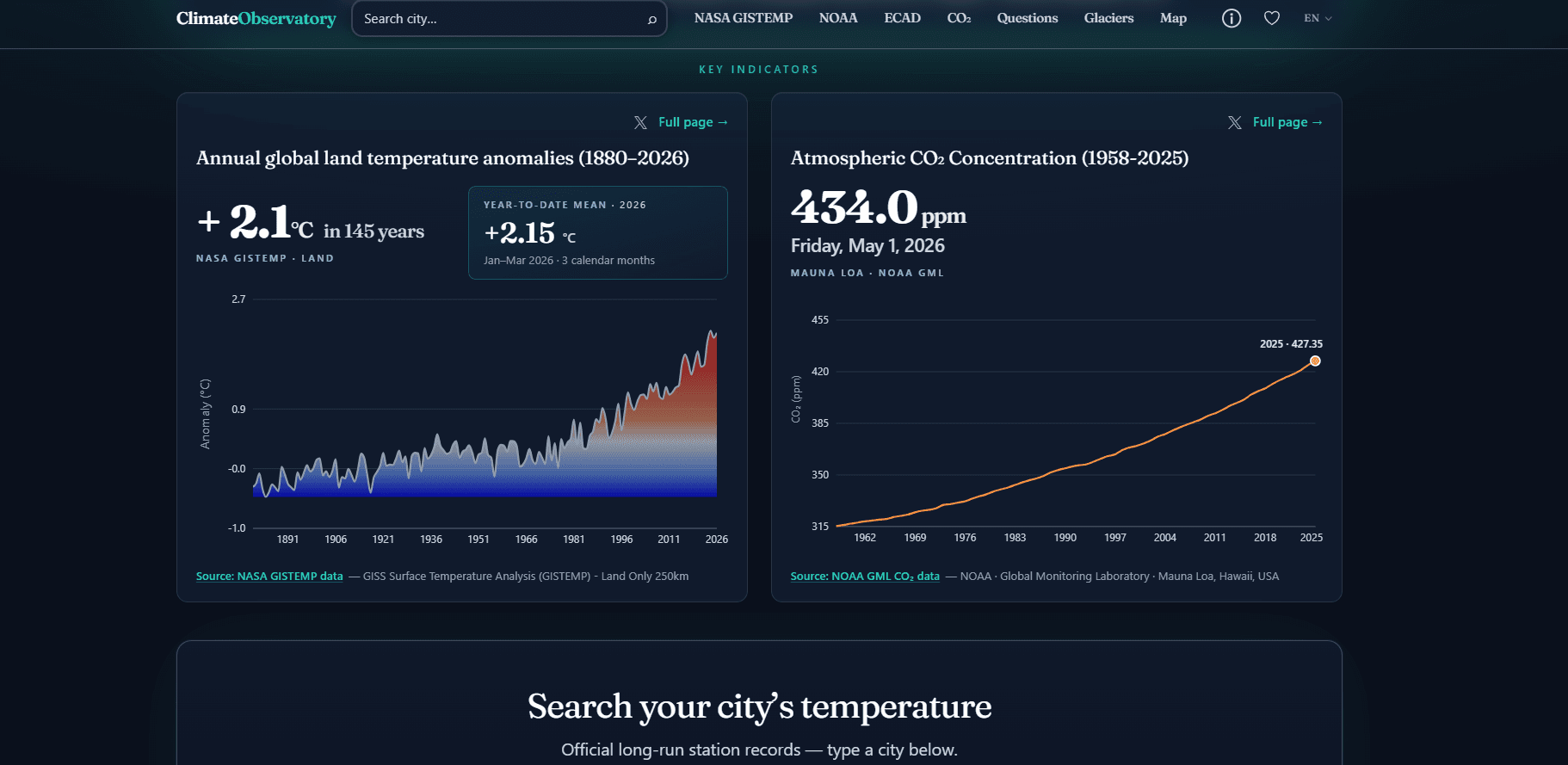Expand the EN language dropdown
This screenshot has height=765, width=1568.
[1318, 18]
